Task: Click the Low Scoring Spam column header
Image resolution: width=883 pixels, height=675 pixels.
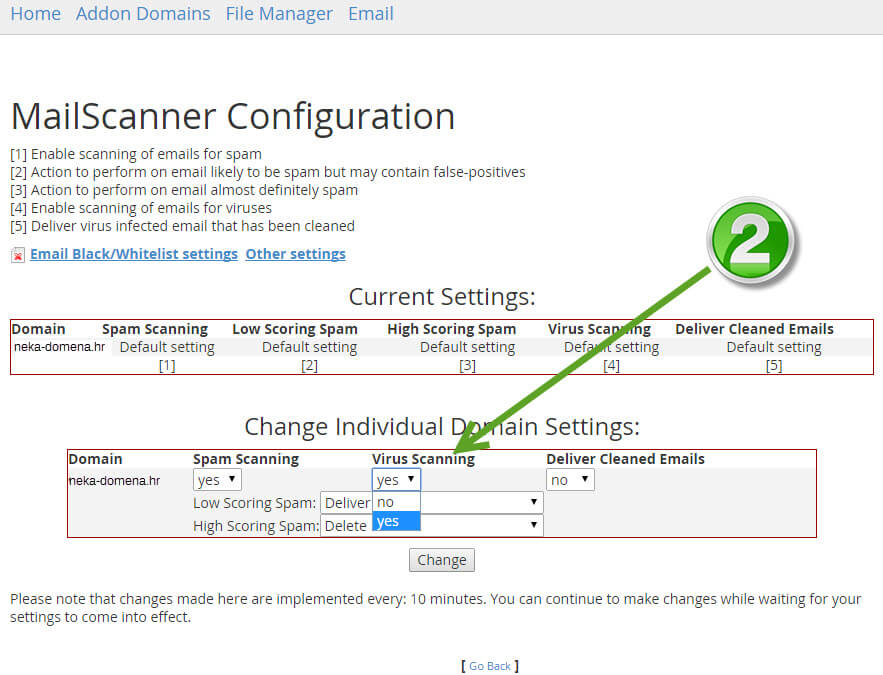Action: coord(295,329)
